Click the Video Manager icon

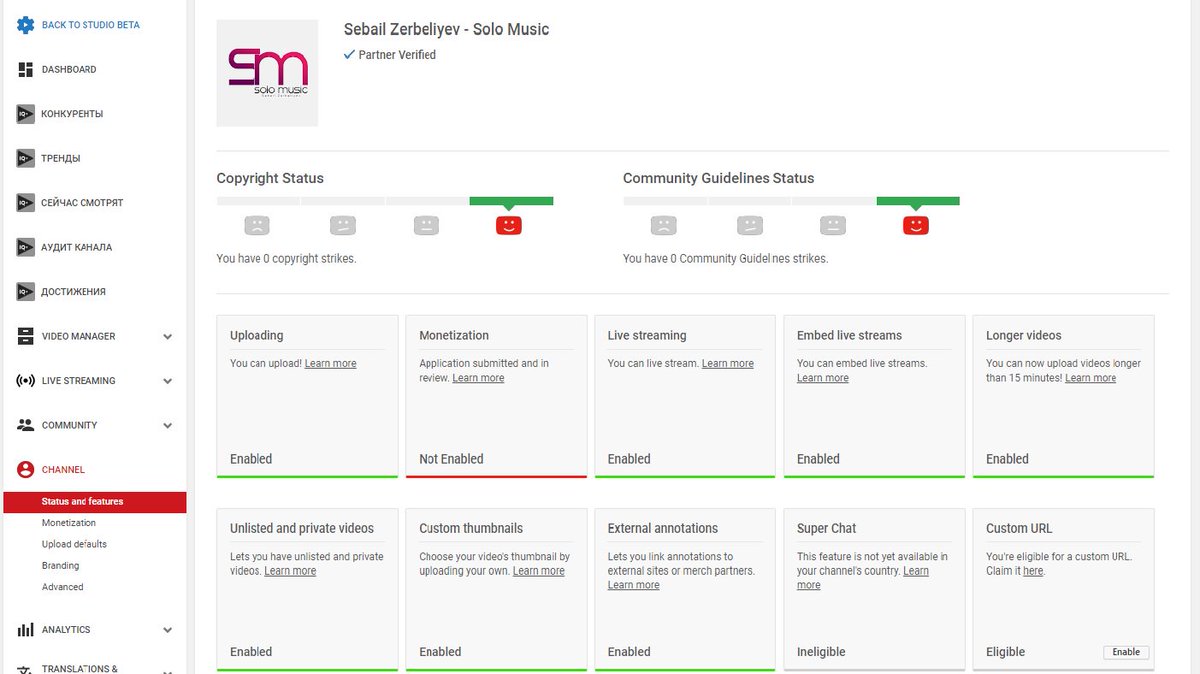click(25, 337)
